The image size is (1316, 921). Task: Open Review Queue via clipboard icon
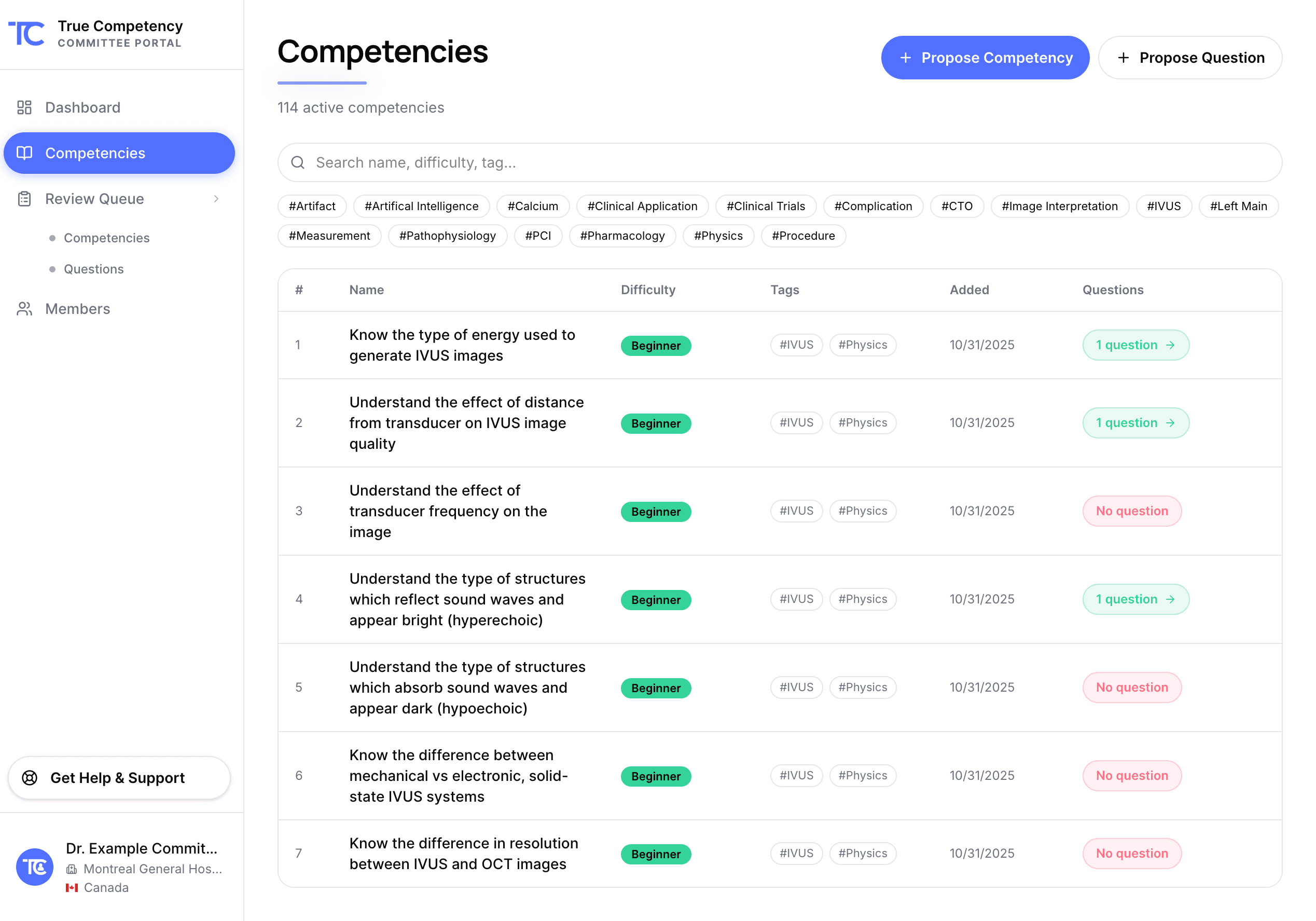[24, 198]
